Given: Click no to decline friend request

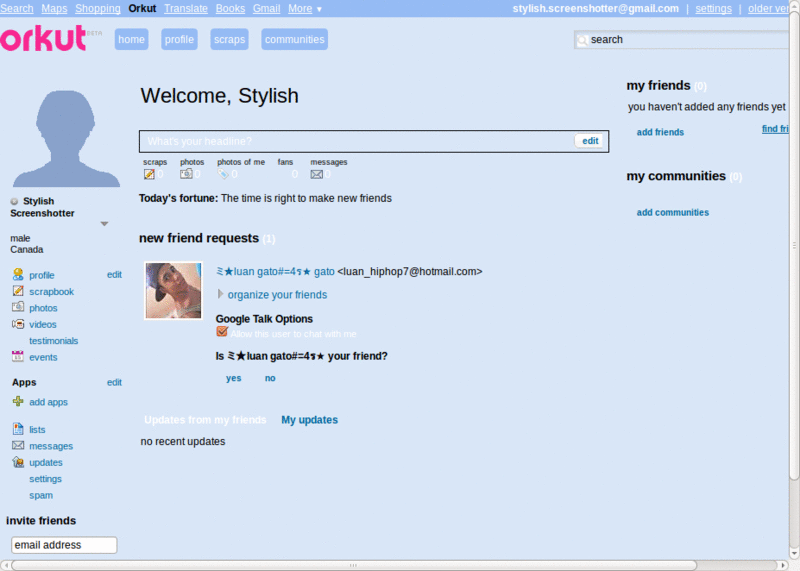Looking at the screenshot, I should coord(270,378).
